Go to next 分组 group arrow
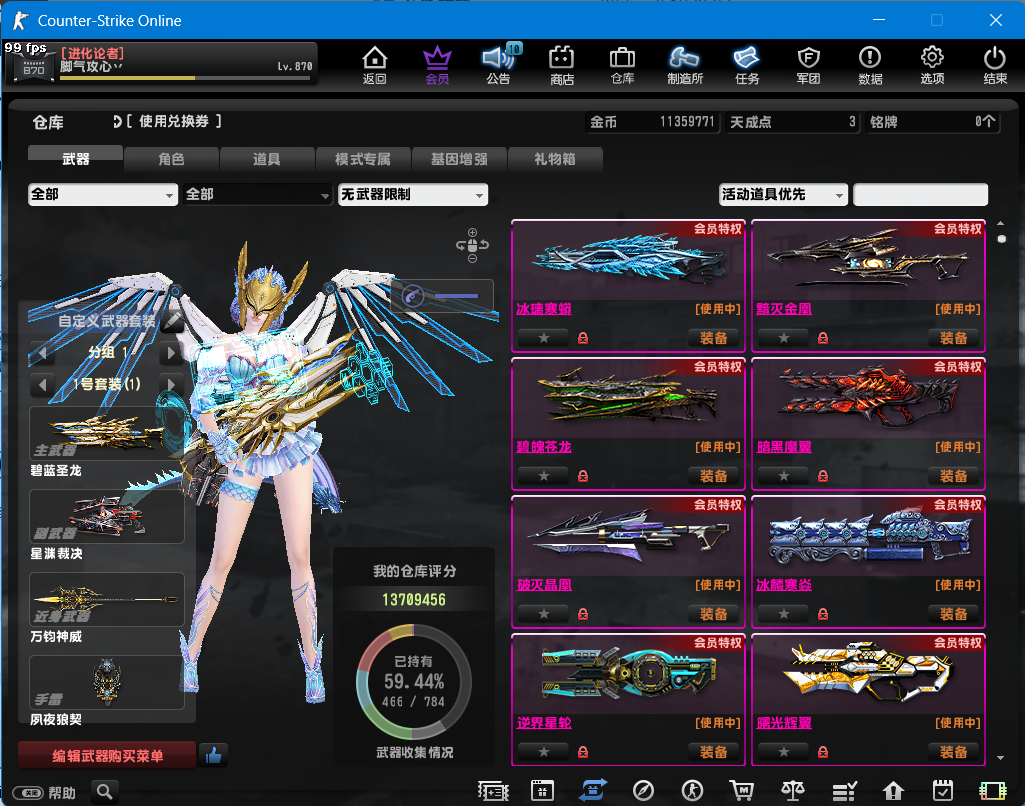Viewport: 1025px width, 806px height. click(x=171, y=353)
